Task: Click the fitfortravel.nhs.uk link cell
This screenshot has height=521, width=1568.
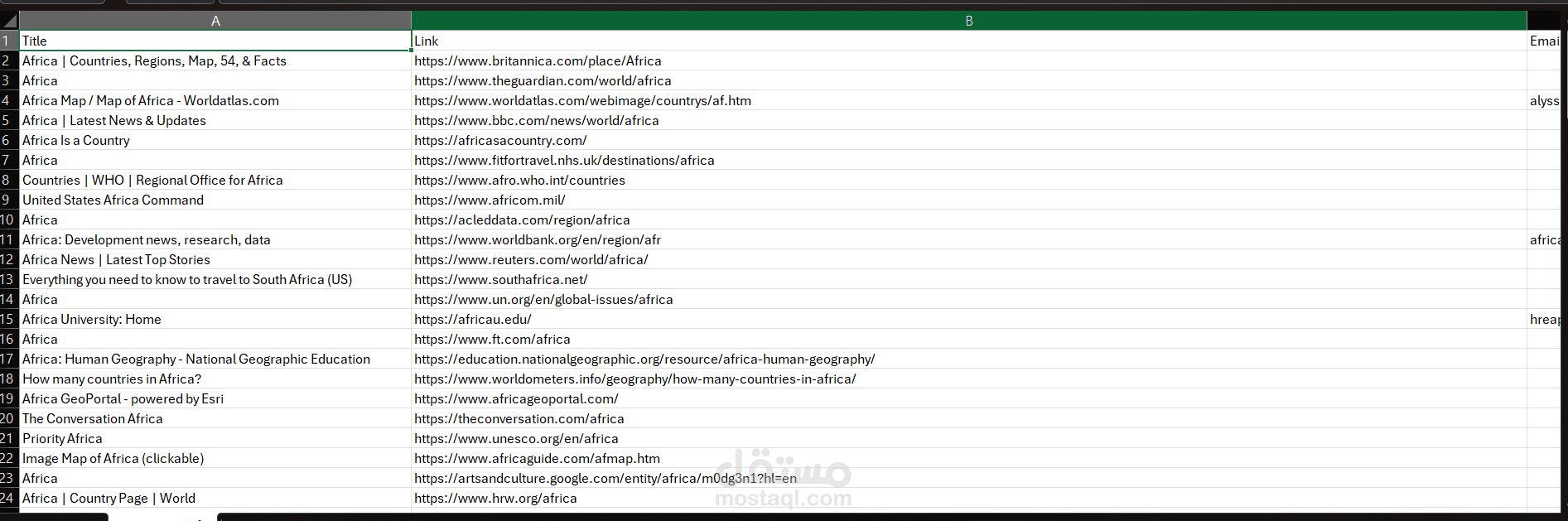Action: pos(969,160)
